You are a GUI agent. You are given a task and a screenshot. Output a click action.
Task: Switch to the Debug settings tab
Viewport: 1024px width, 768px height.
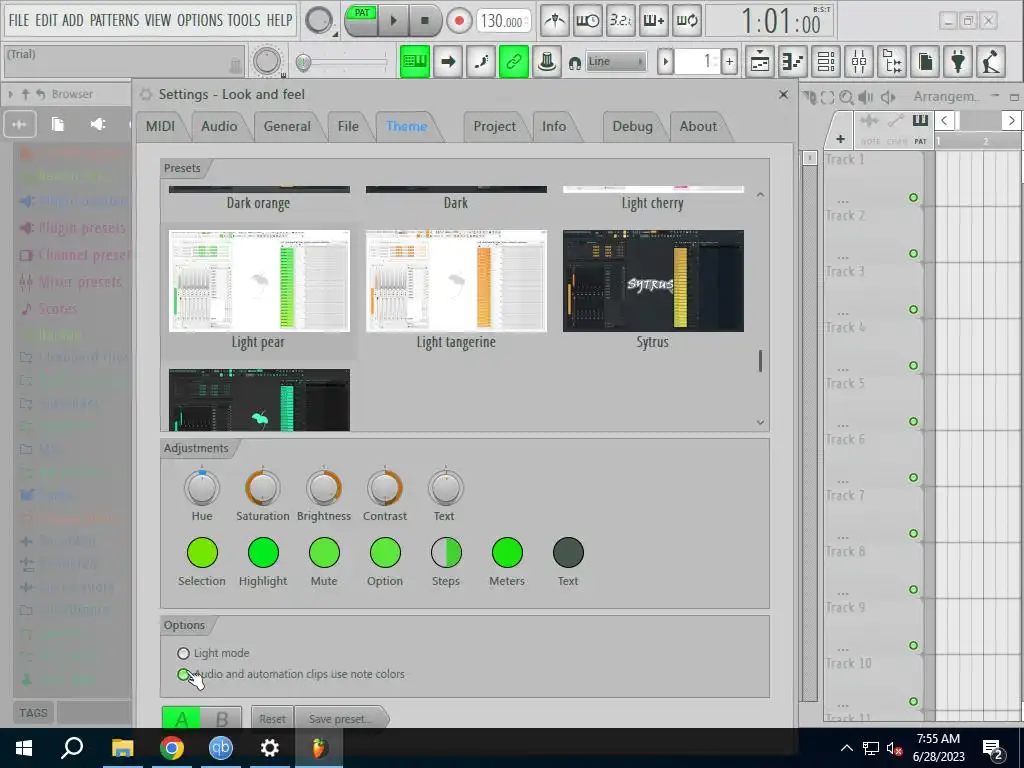(632, 126)
